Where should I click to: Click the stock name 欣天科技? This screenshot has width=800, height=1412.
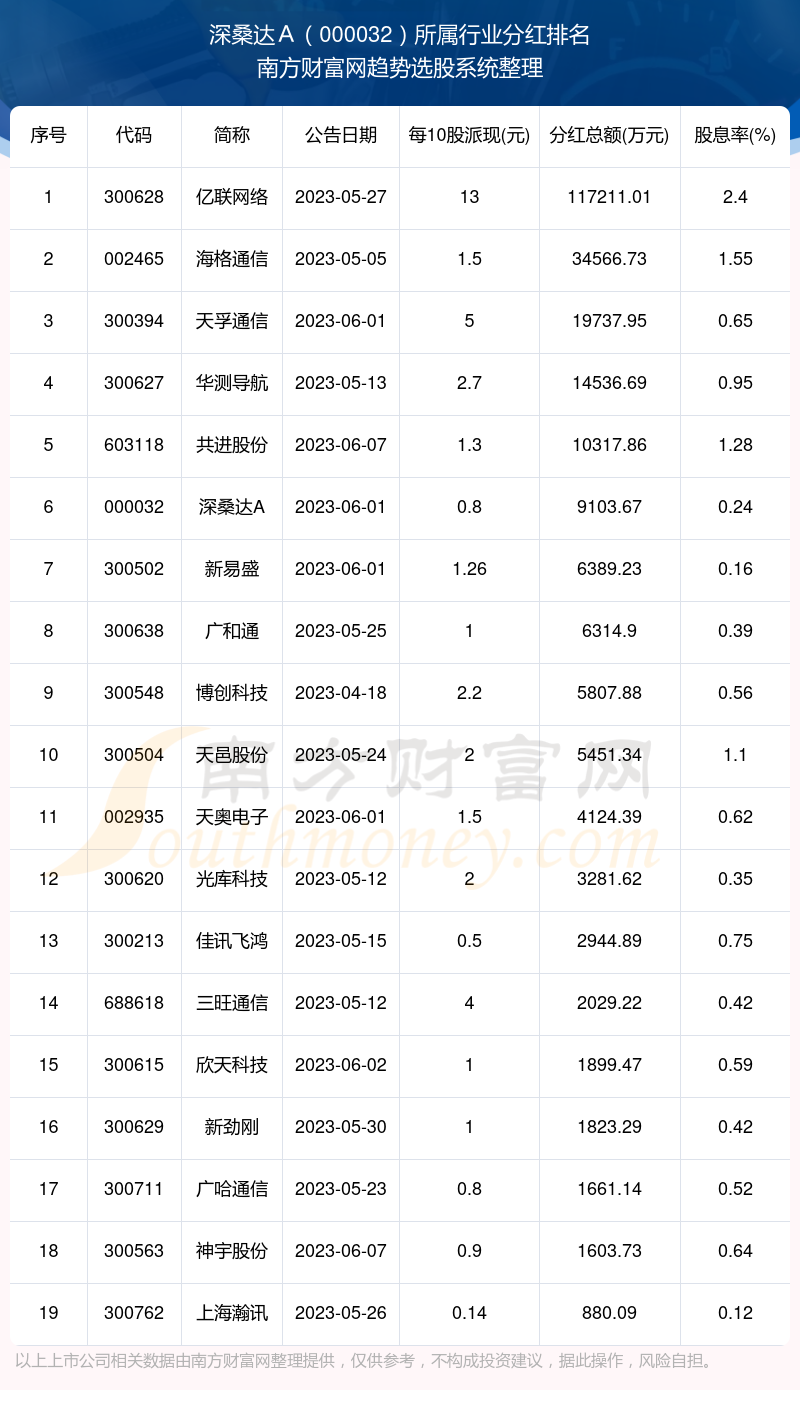232,1065
